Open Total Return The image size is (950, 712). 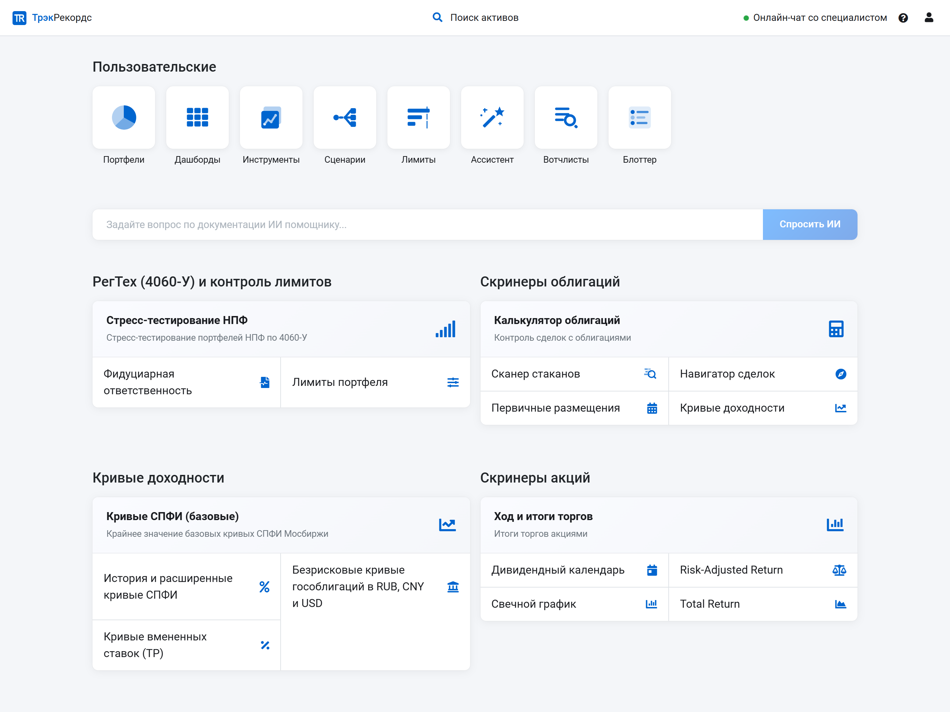[x=763, y=604]
